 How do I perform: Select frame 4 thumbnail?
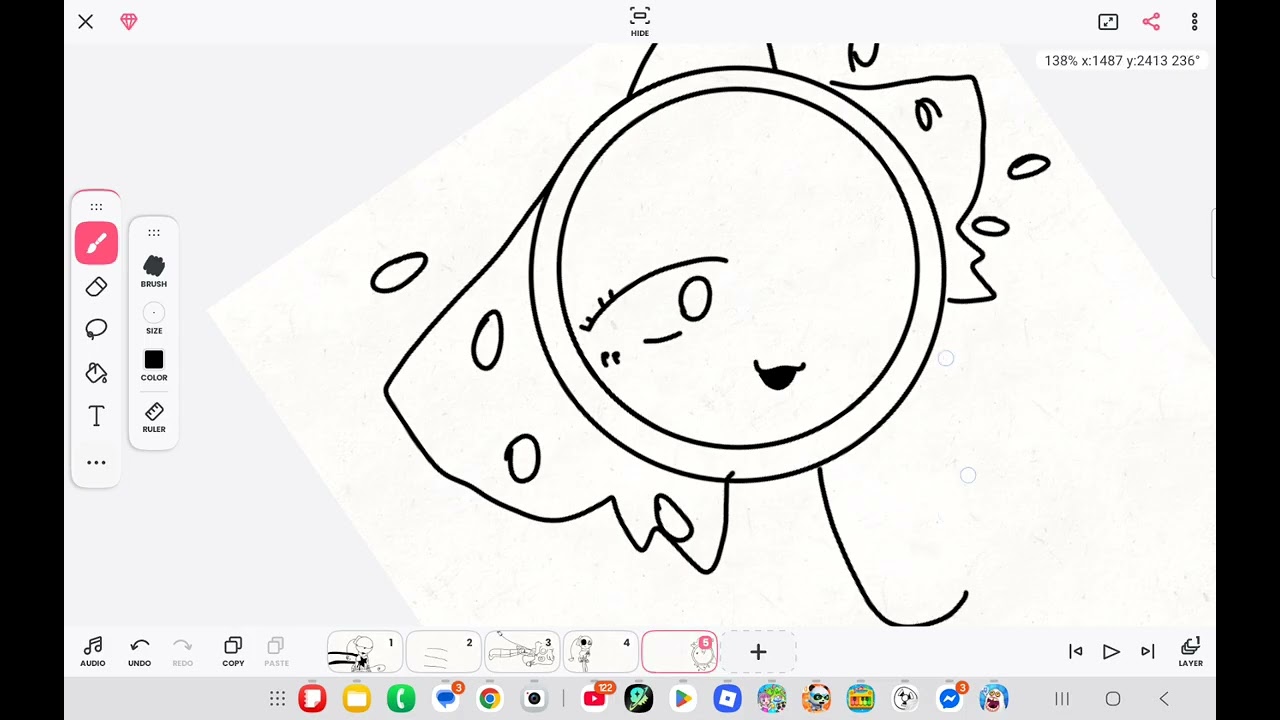tap(601, 652)
